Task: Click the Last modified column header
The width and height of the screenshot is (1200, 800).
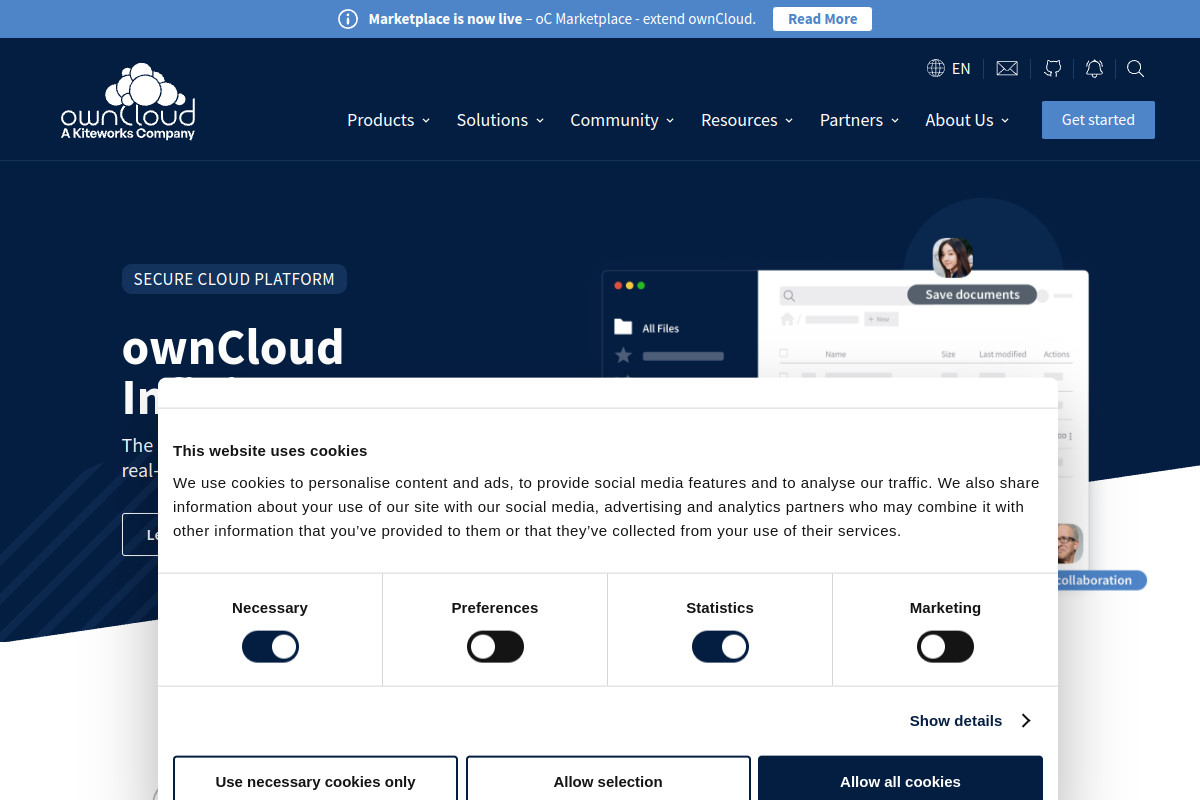Action: tap(1002, 354)
